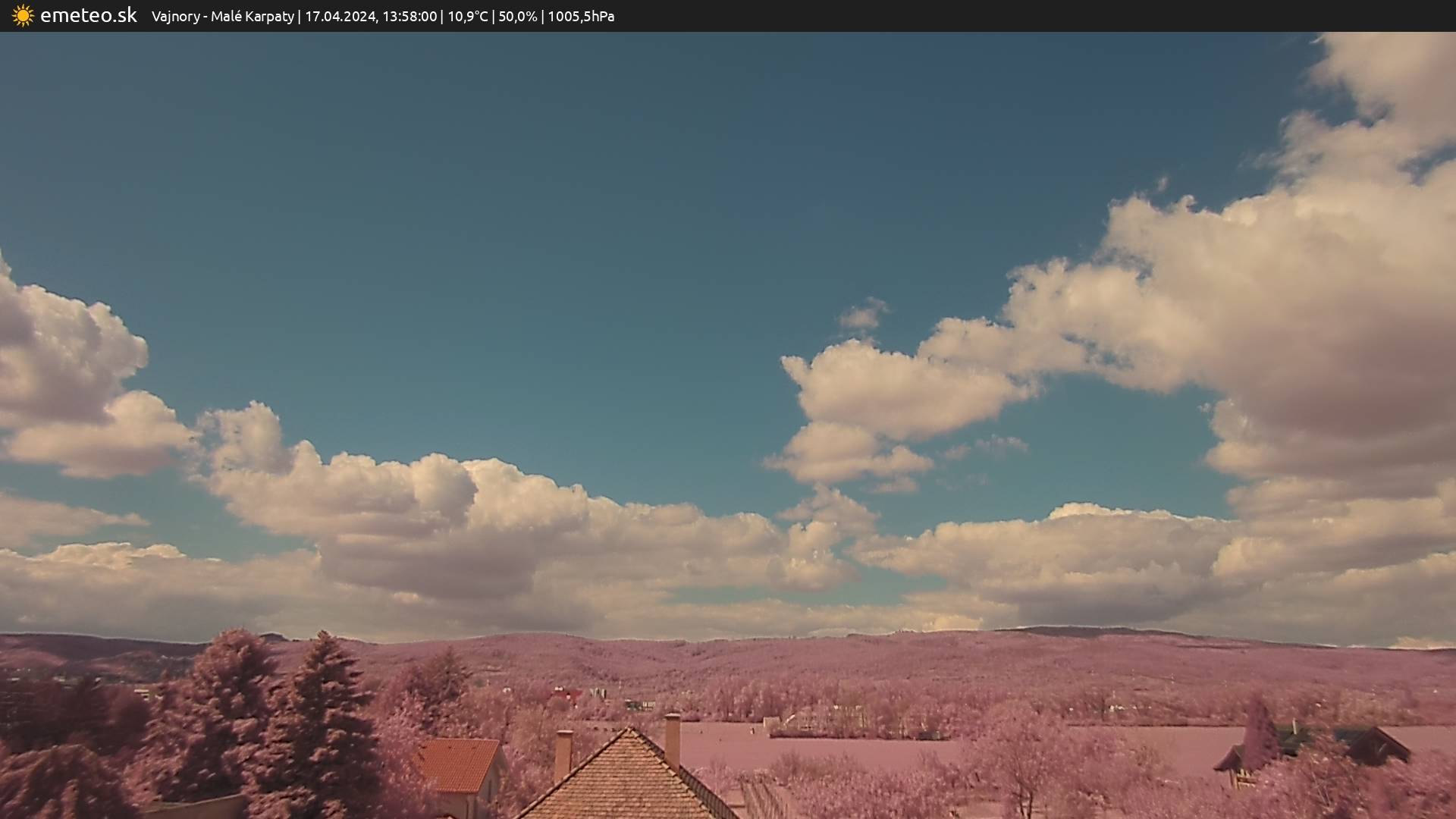Click the sun logo icon
The image size is (1456, 819).
[x=23, y=16]
